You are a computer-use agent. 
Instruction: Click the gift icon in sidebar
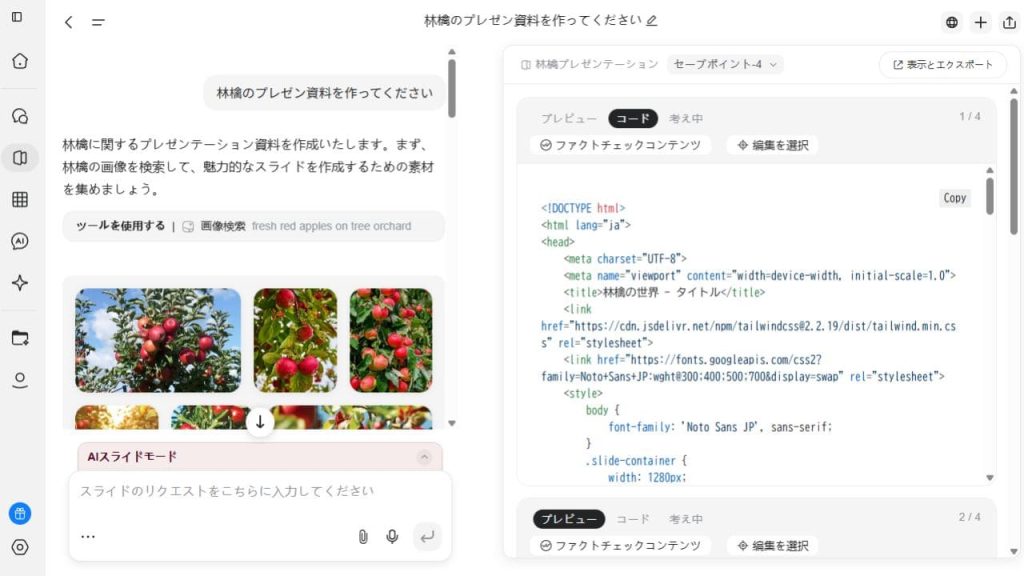[x=20, y=513]
